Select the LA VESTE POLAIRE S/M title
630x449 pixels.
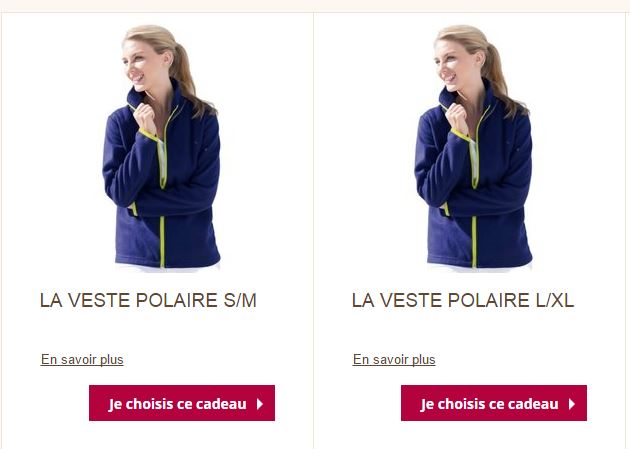pyautogui.click(x=148, y=300)
